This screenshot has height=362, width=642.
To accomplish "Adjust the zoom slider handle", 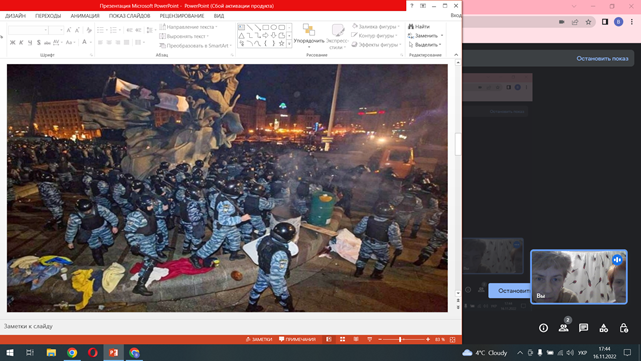I will pos(400,339).
